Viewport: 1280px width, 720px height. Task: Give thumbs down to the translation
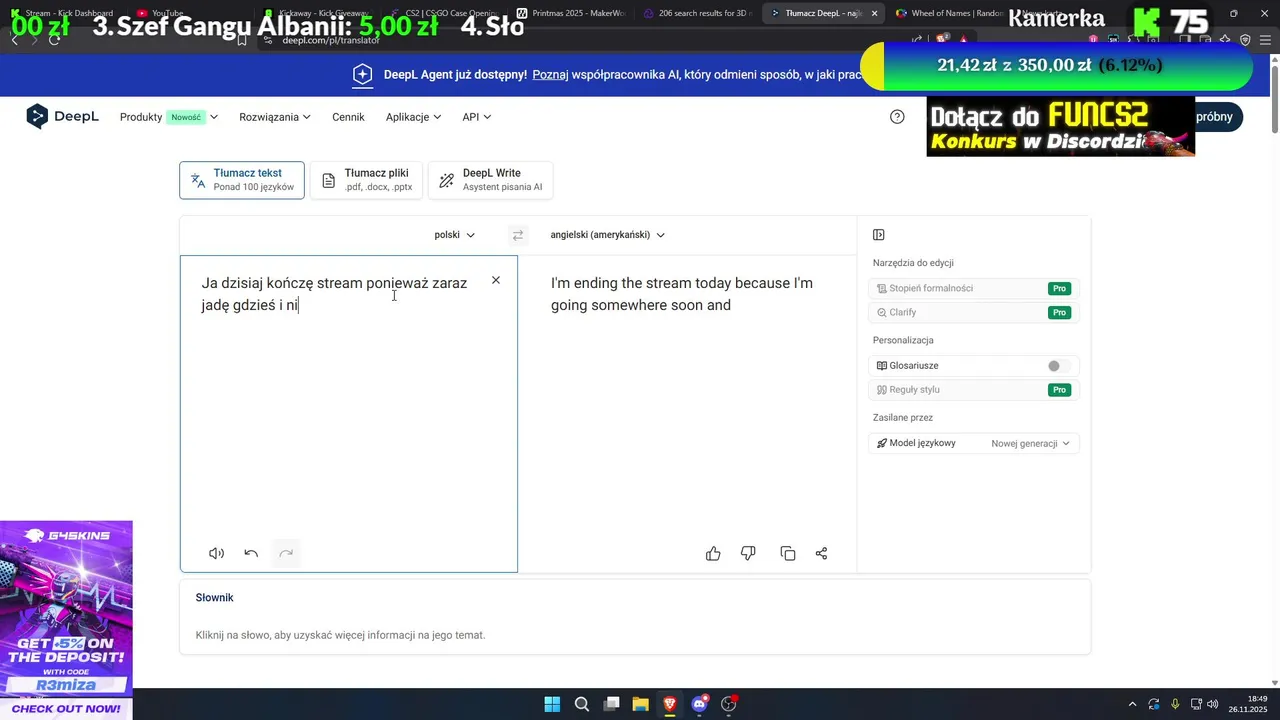[x=748, y=553]
